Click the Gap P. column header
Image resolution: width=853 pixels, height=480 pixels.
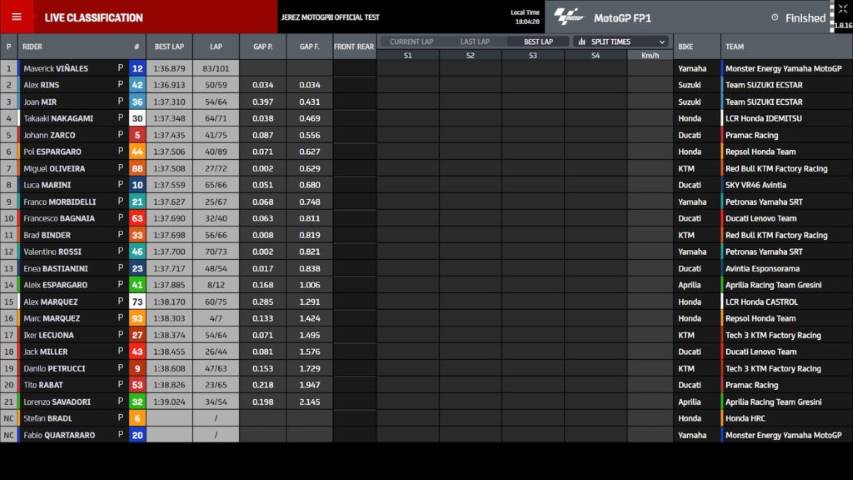coord(263,47)
